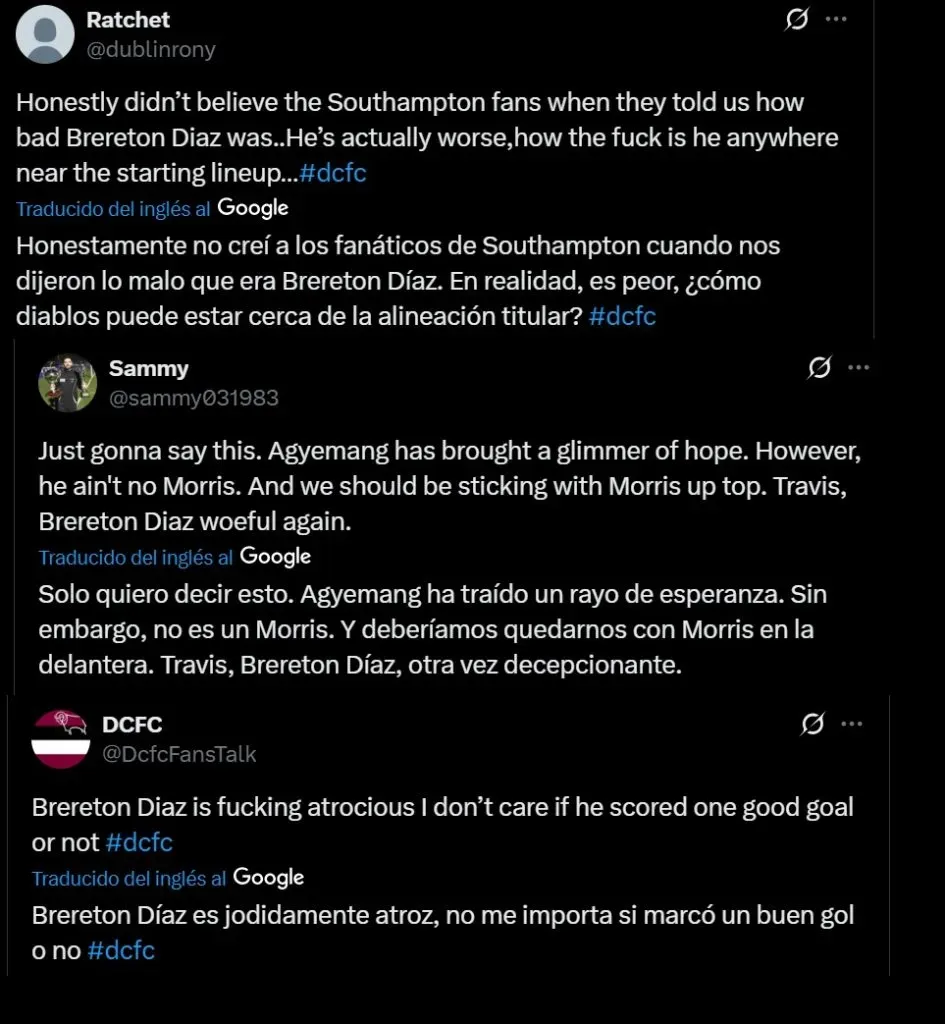
Task: Click 'Traducido del inglés al' under Sammy's tweet
Action: point(135,557)
